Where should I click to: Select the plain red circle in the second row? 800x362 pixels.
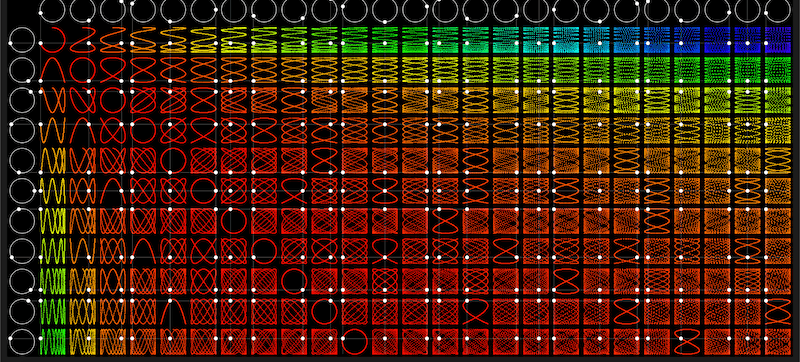(83, 70)
